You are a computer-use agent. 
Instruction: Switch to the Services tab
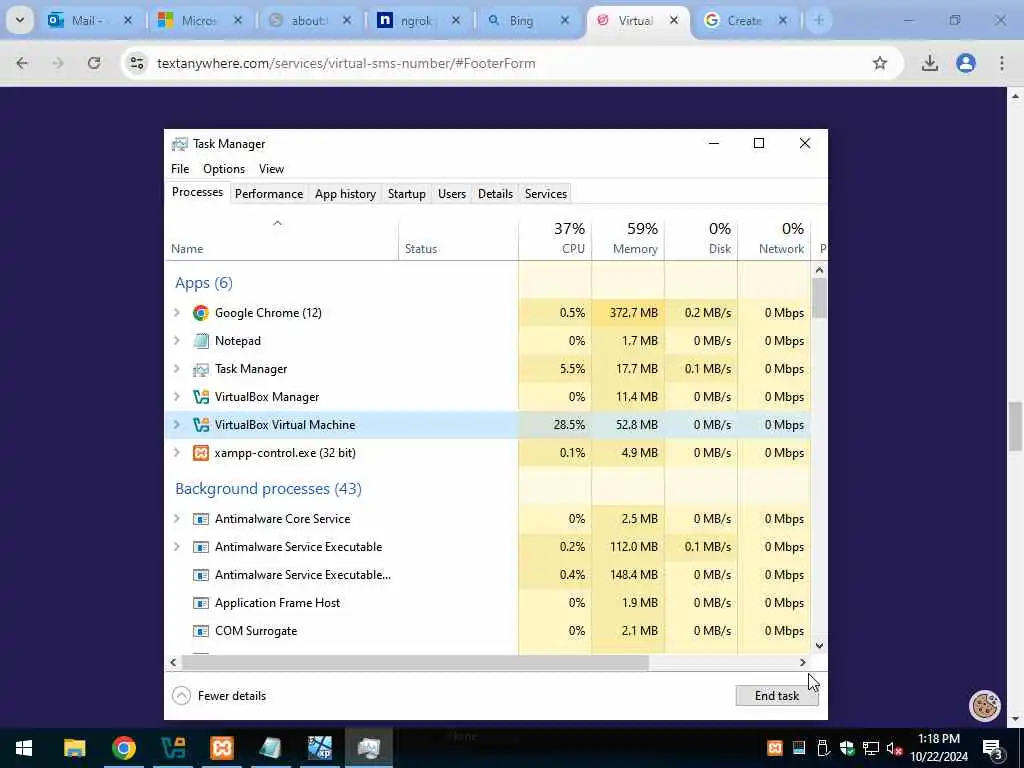(545, 194)
